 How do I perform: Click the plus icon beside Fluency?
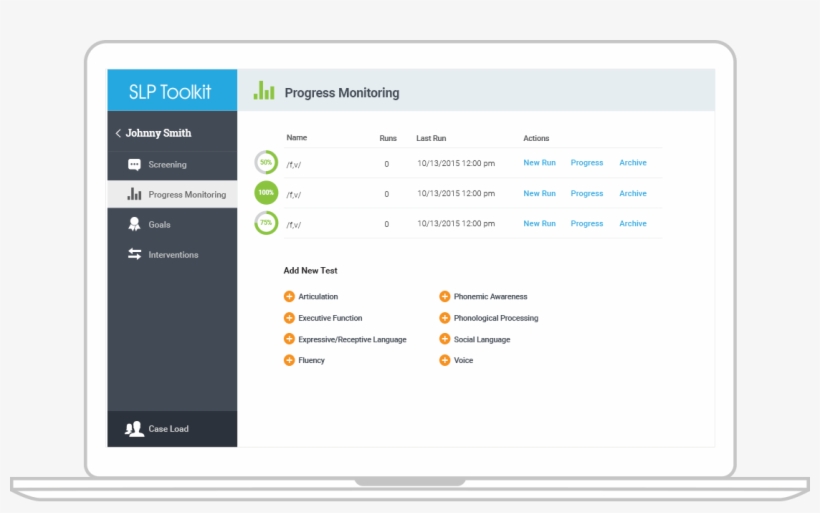click(x=289, y=360)
